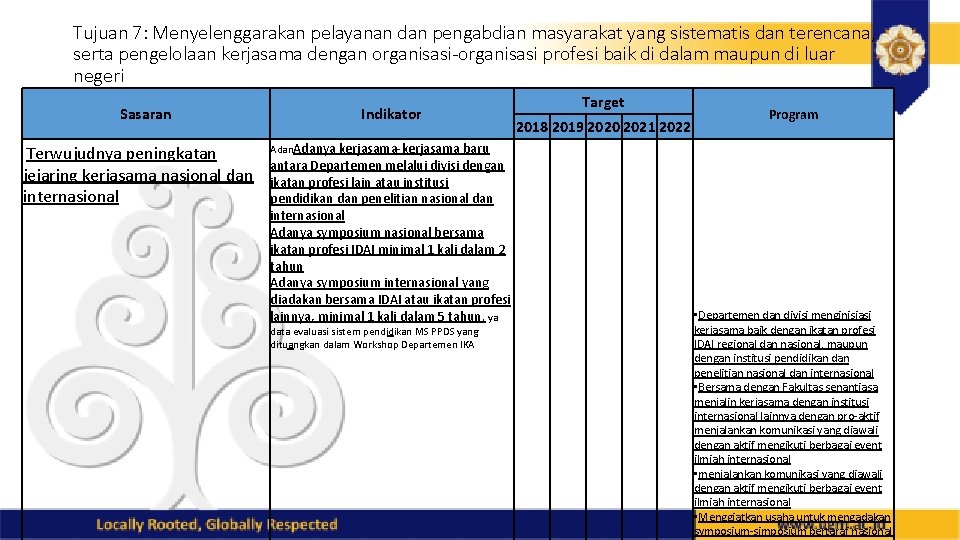The width and height of the screenshot is (960, 540).
Task: Click the 'Indikator' column header
Action: (x=391, y=114)
